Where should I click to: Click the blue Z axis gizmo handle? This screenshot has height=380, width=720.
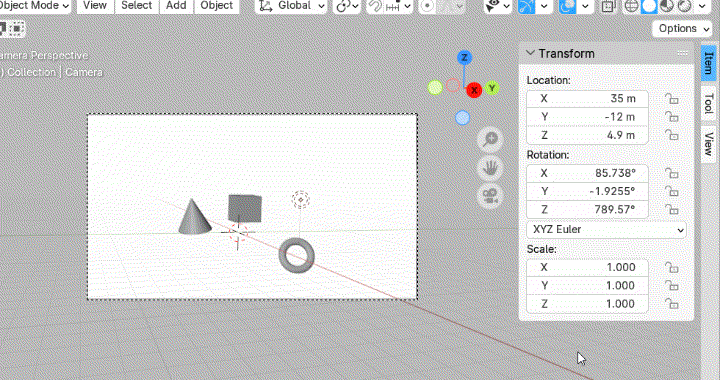(x=464, y=58)
